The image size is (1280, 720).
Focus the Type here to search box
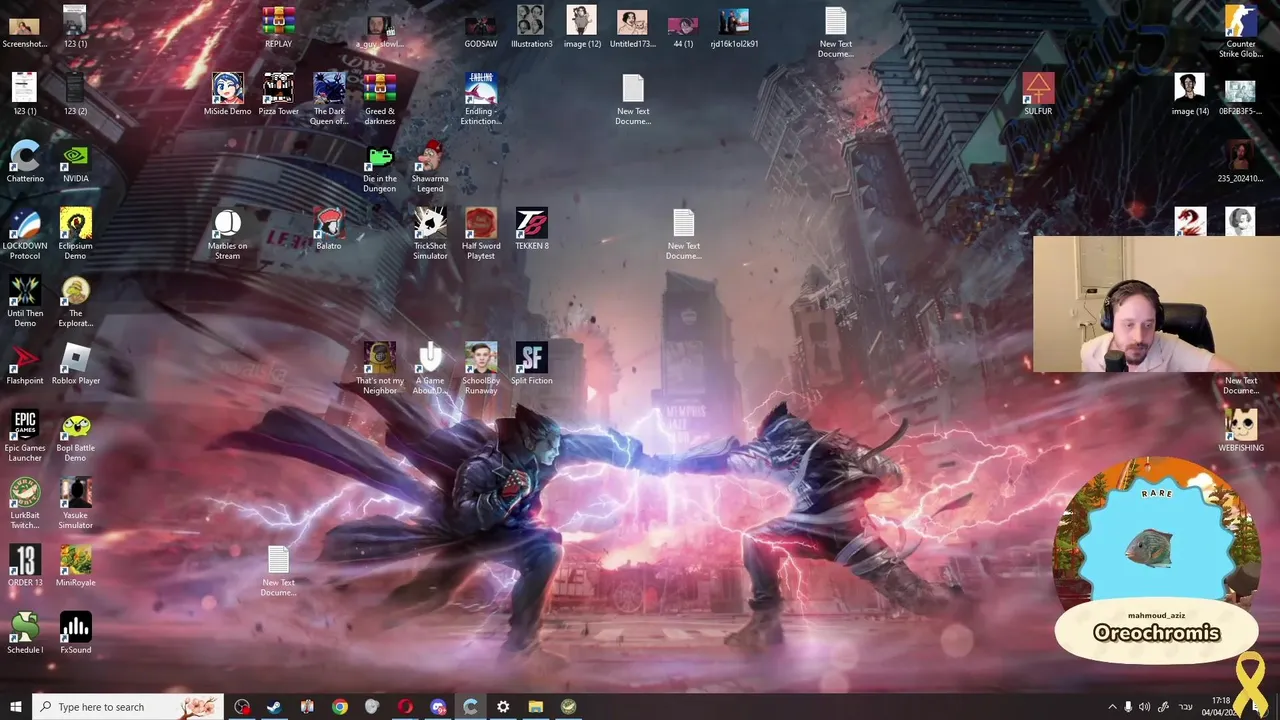(127, 707)
